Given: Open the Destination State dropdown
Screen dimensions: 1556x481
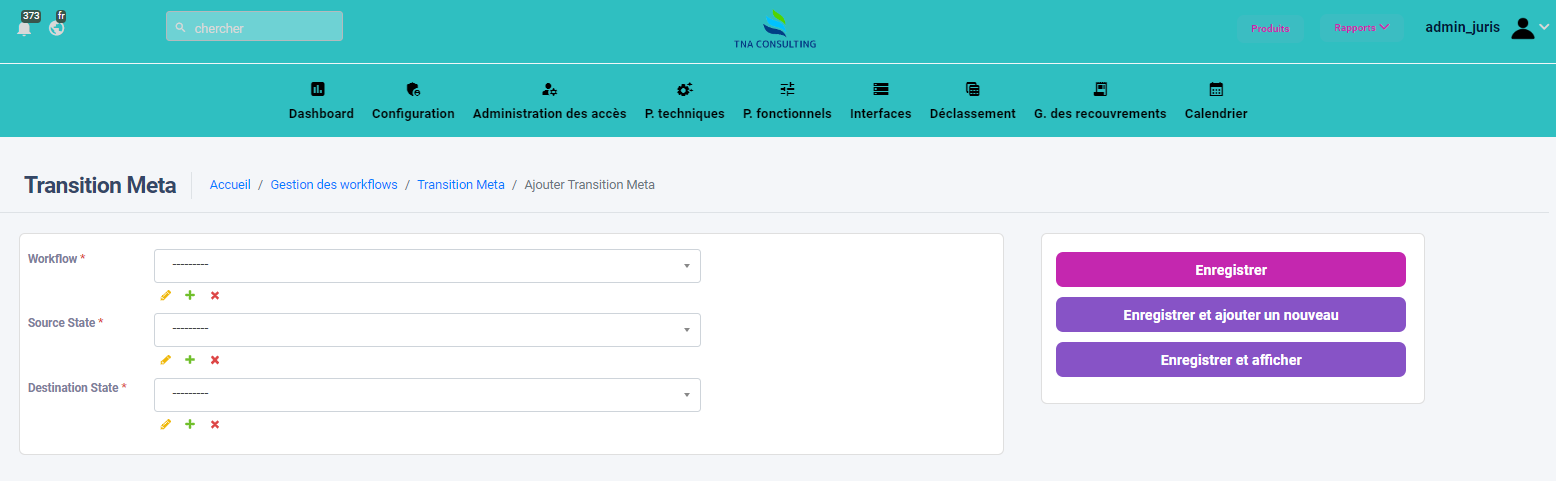Looking at the screenshot, I should click(x=427, y=395).
